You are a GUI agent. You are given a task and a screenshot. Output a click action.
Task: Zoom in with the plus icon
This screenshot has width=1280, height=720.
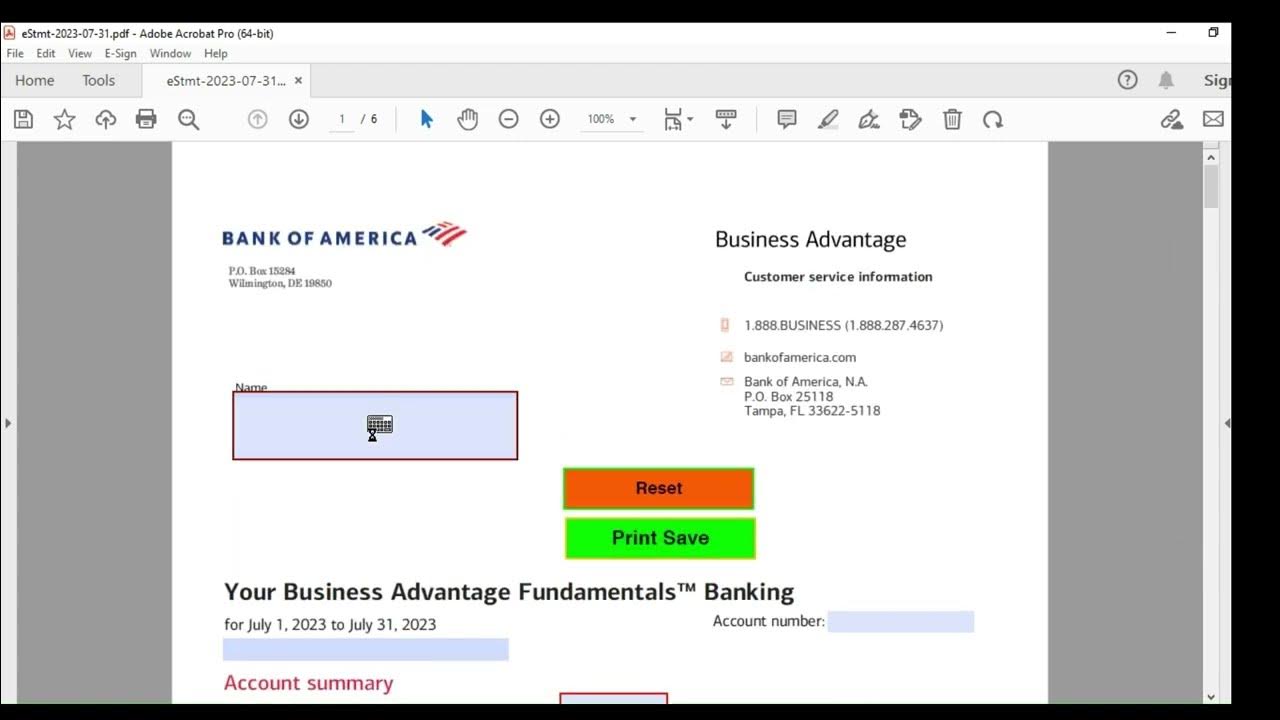tap(549, 120)
